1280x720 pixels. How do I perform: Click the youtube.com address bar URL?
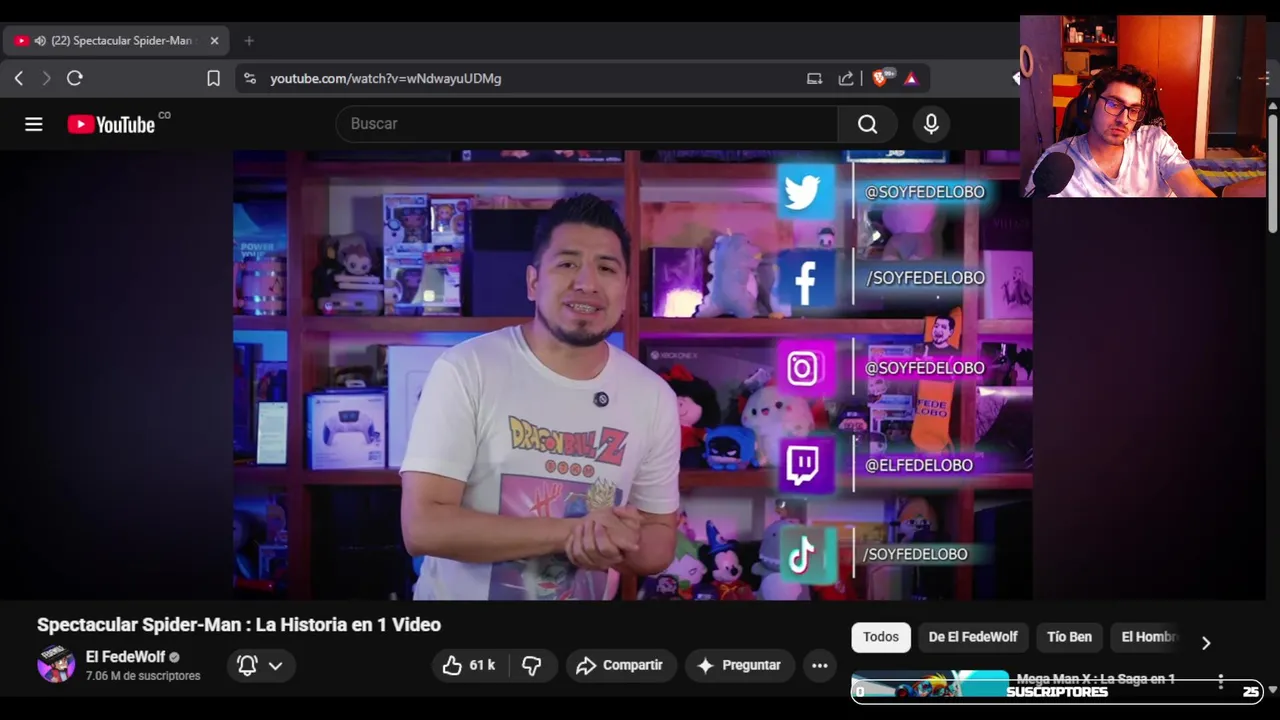point(386,78)
